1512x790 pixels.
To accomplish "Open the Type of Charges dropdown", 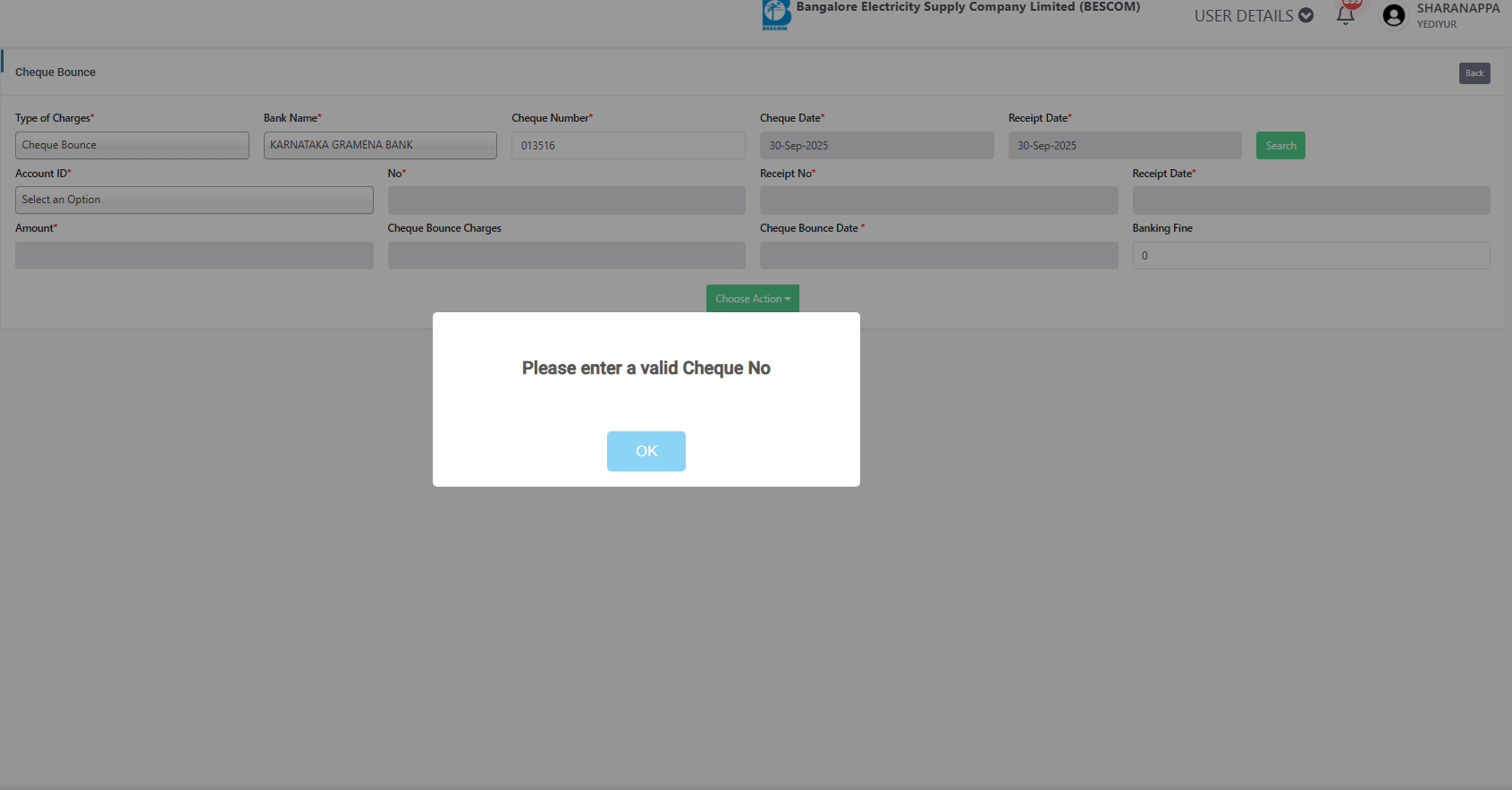I will (x=132, y=145).
